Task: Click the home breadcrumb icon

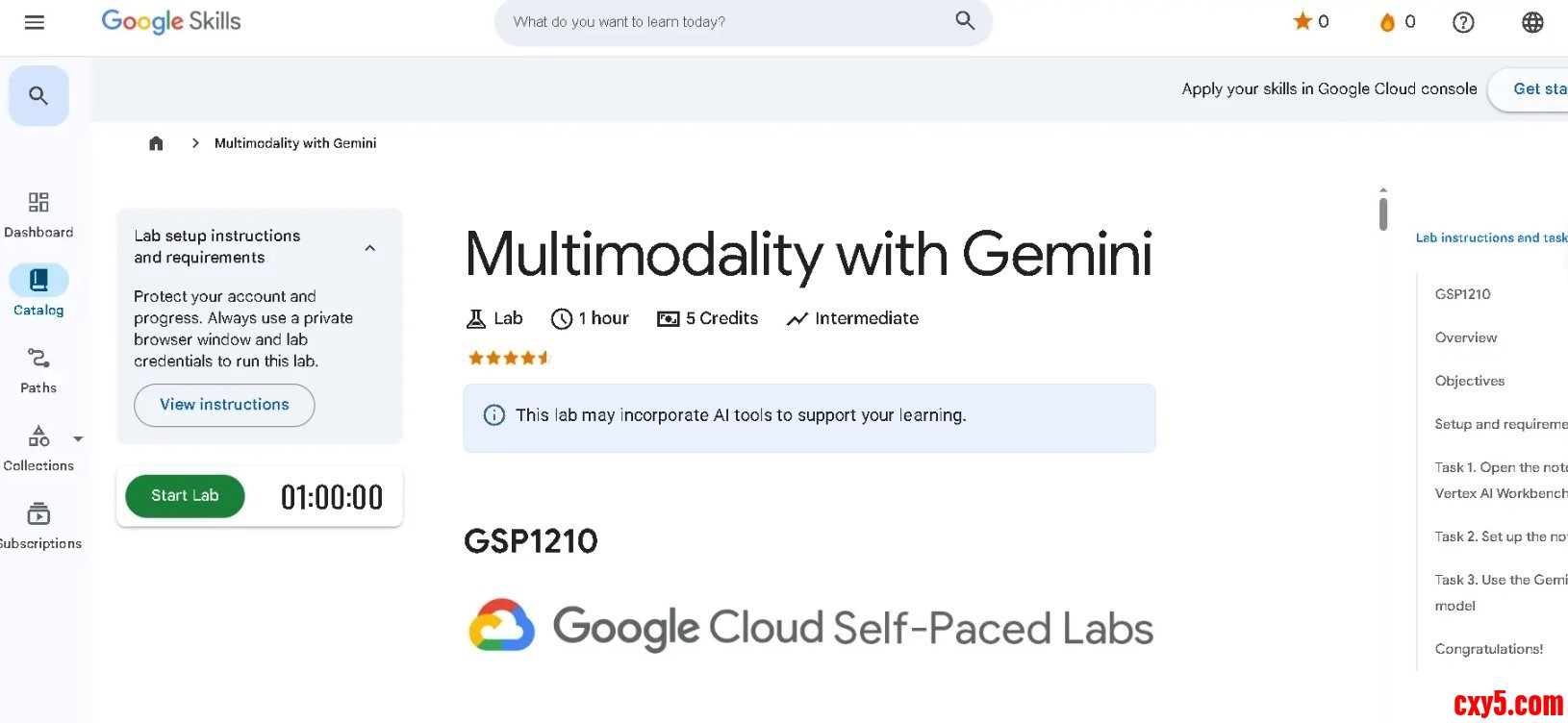Action: click(156, 142)
